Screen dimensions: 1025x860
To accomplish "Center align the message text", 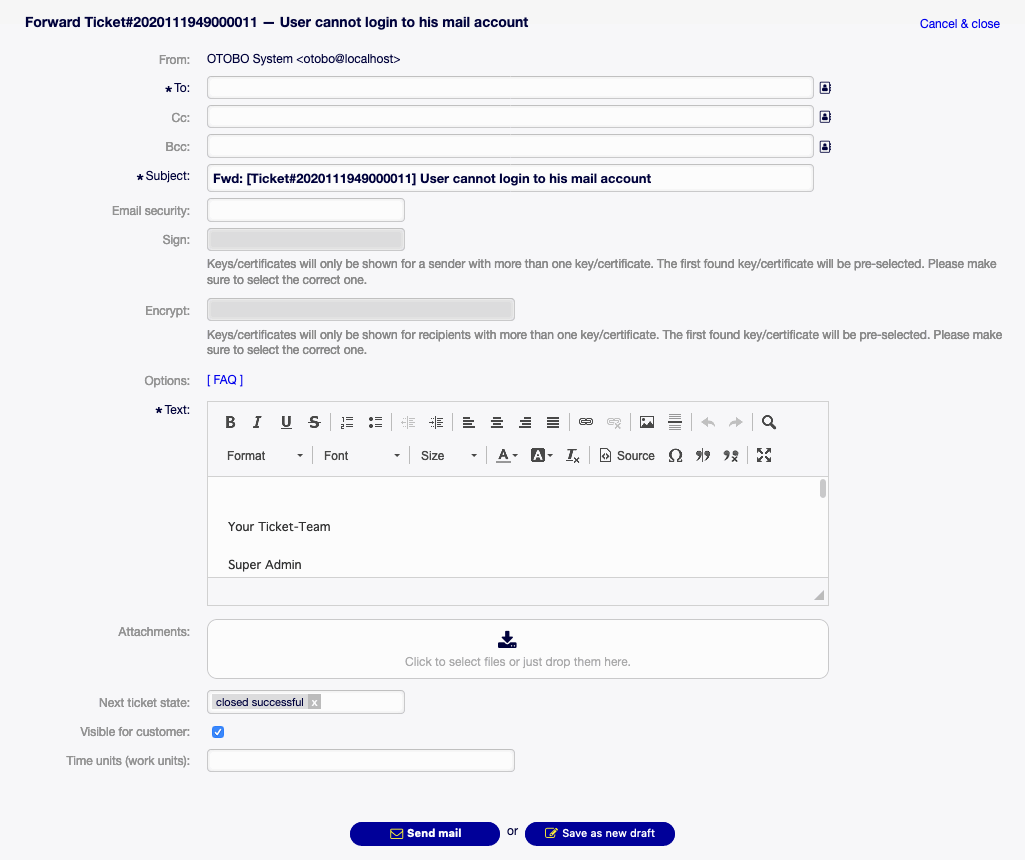I will [x=497, y=421].
